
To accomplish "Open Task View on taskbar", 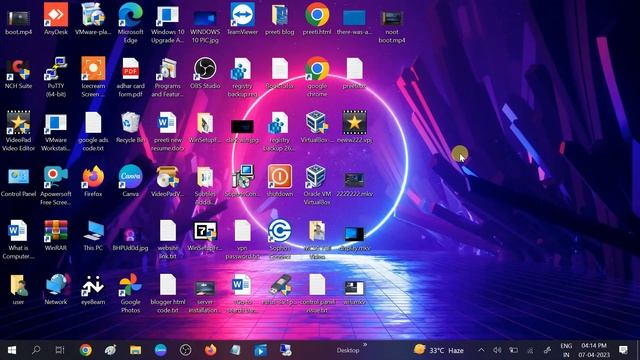I will click(60, 350).
